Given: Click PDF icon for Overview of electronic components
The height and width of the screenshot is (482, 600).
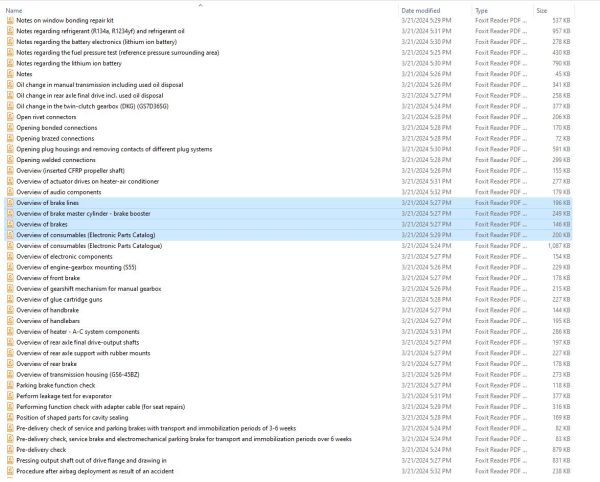Looking at the screenshot, I should tap(10, 256).
